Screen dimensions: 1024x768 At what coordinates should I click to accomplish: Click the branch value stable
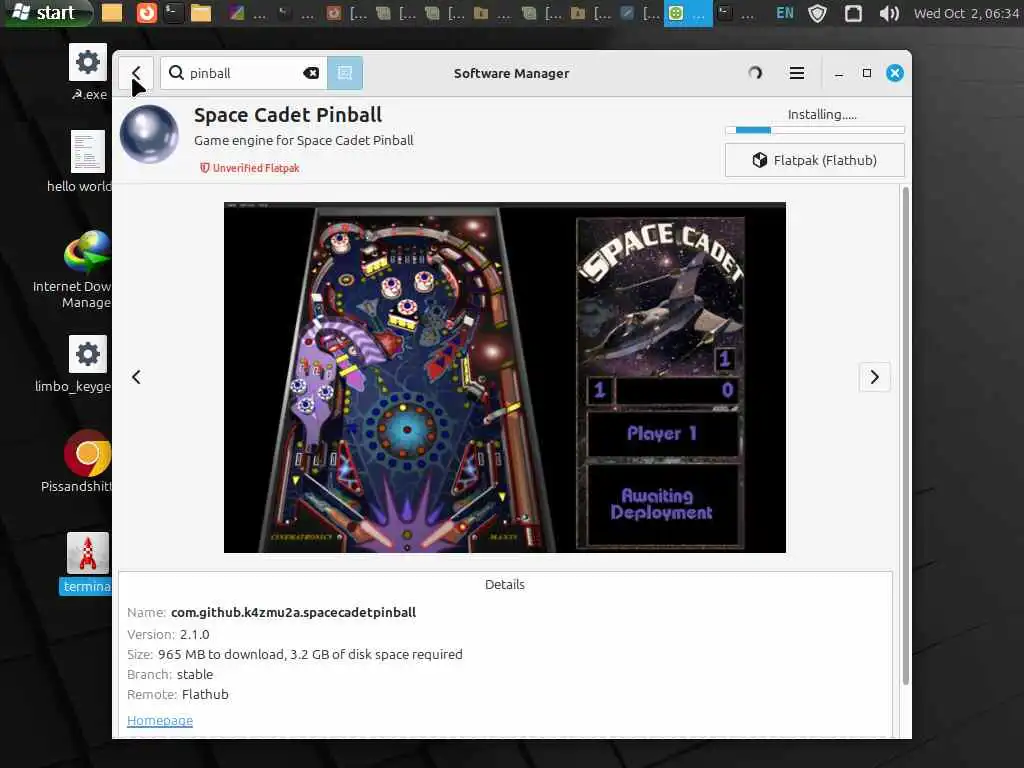[195, 675]
